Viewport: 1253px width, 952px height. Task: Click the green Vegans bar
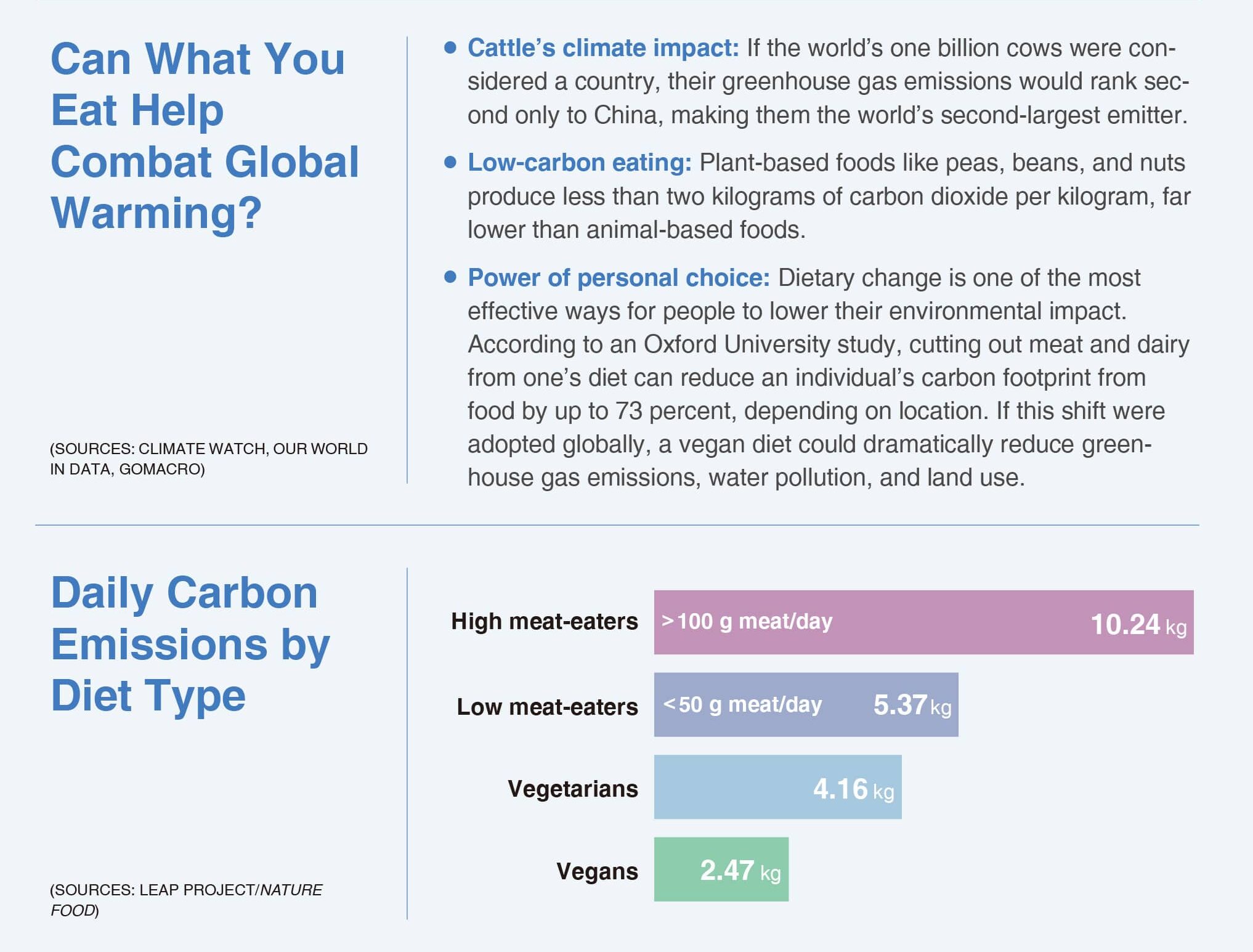point(676,869)
